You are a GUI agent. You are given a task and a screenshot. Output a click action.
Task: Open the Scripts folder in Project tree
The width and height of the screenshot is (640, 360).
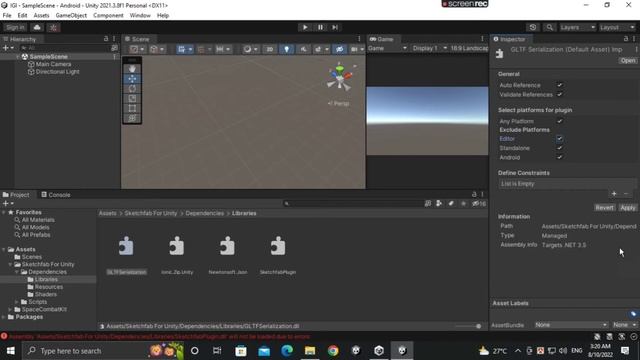click(x=38, y=302)
